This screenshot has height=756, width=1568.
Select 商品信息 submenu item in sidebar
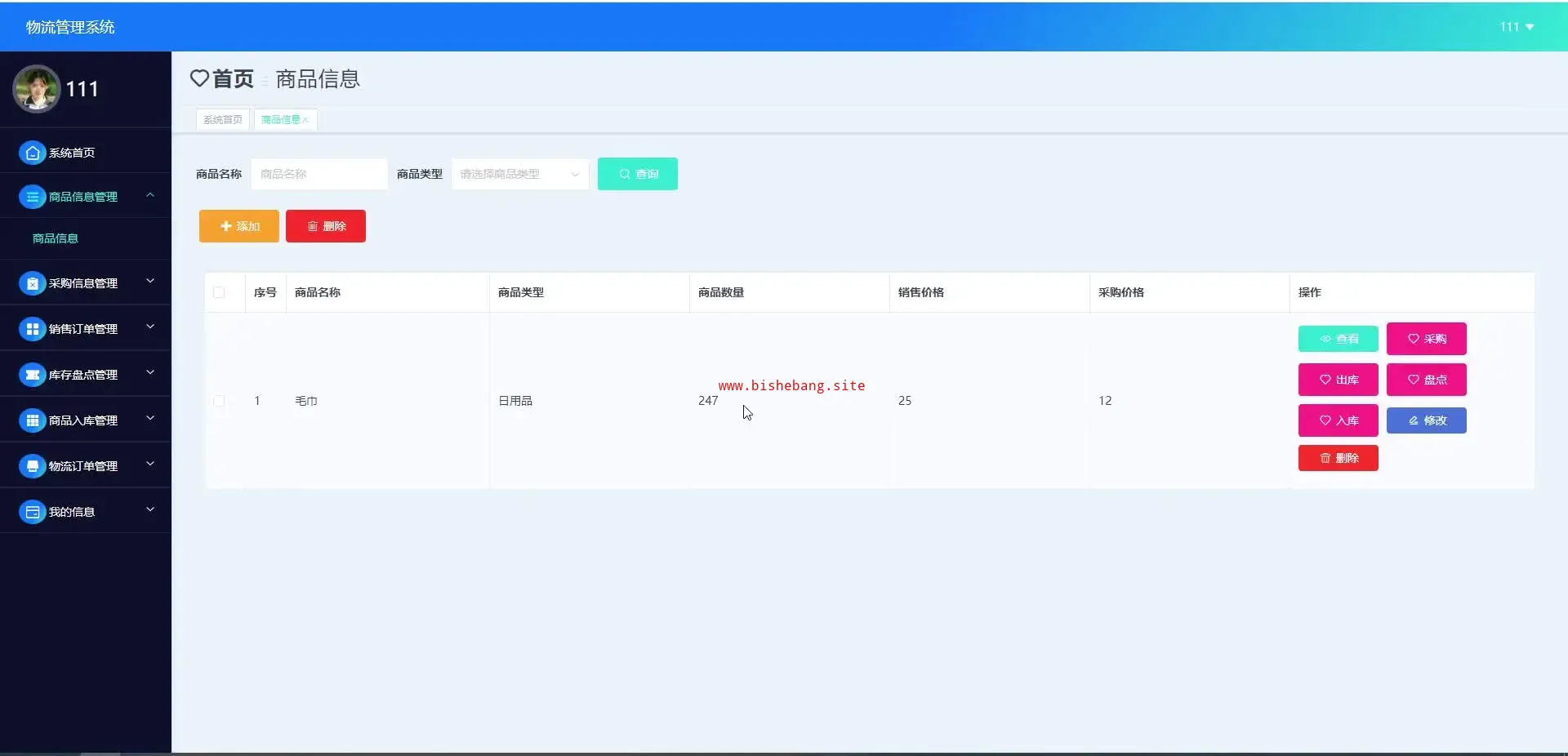[x=56, y=238]
